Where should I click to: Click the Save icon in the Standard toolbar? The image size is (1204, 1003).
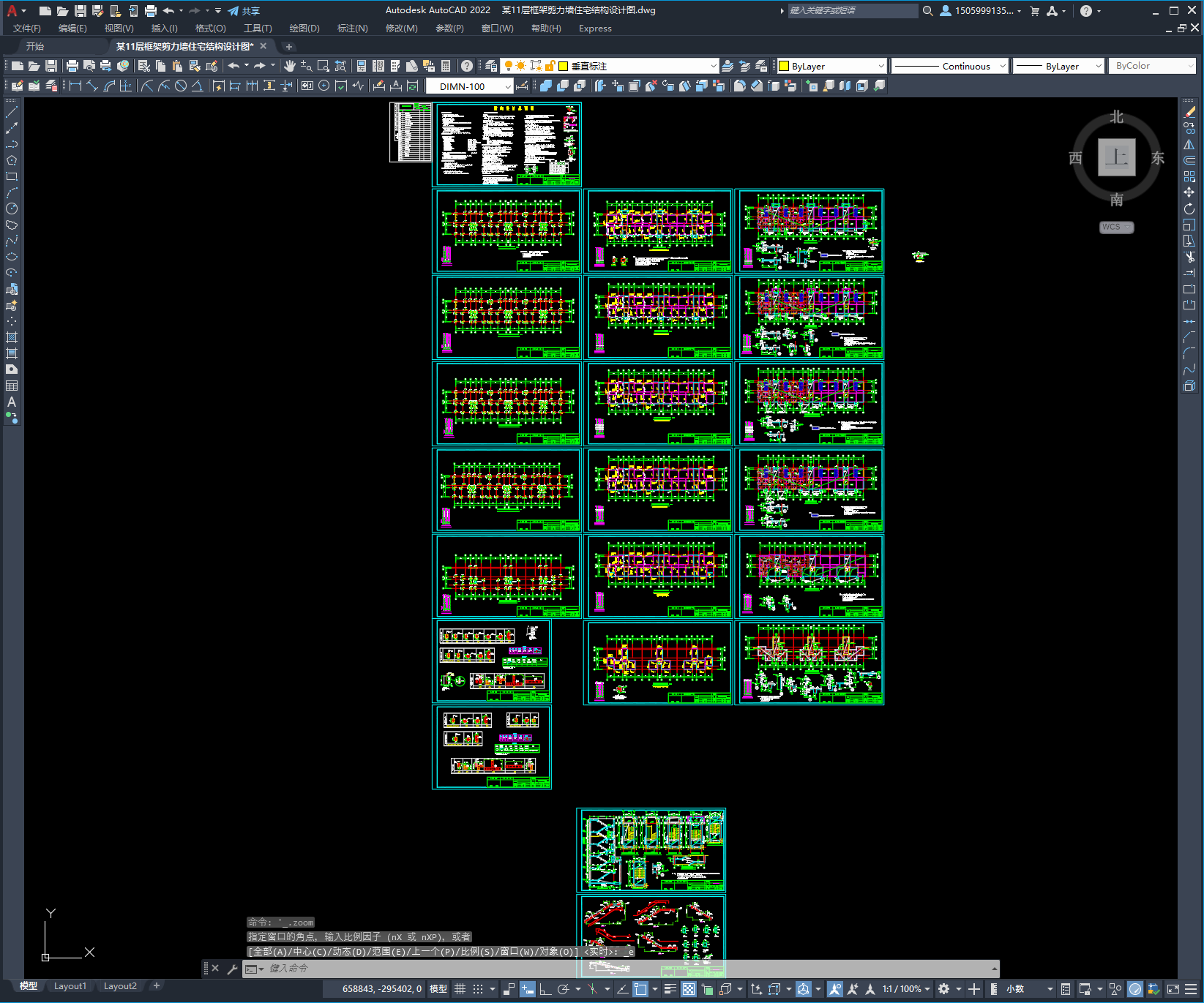(51, 66)
